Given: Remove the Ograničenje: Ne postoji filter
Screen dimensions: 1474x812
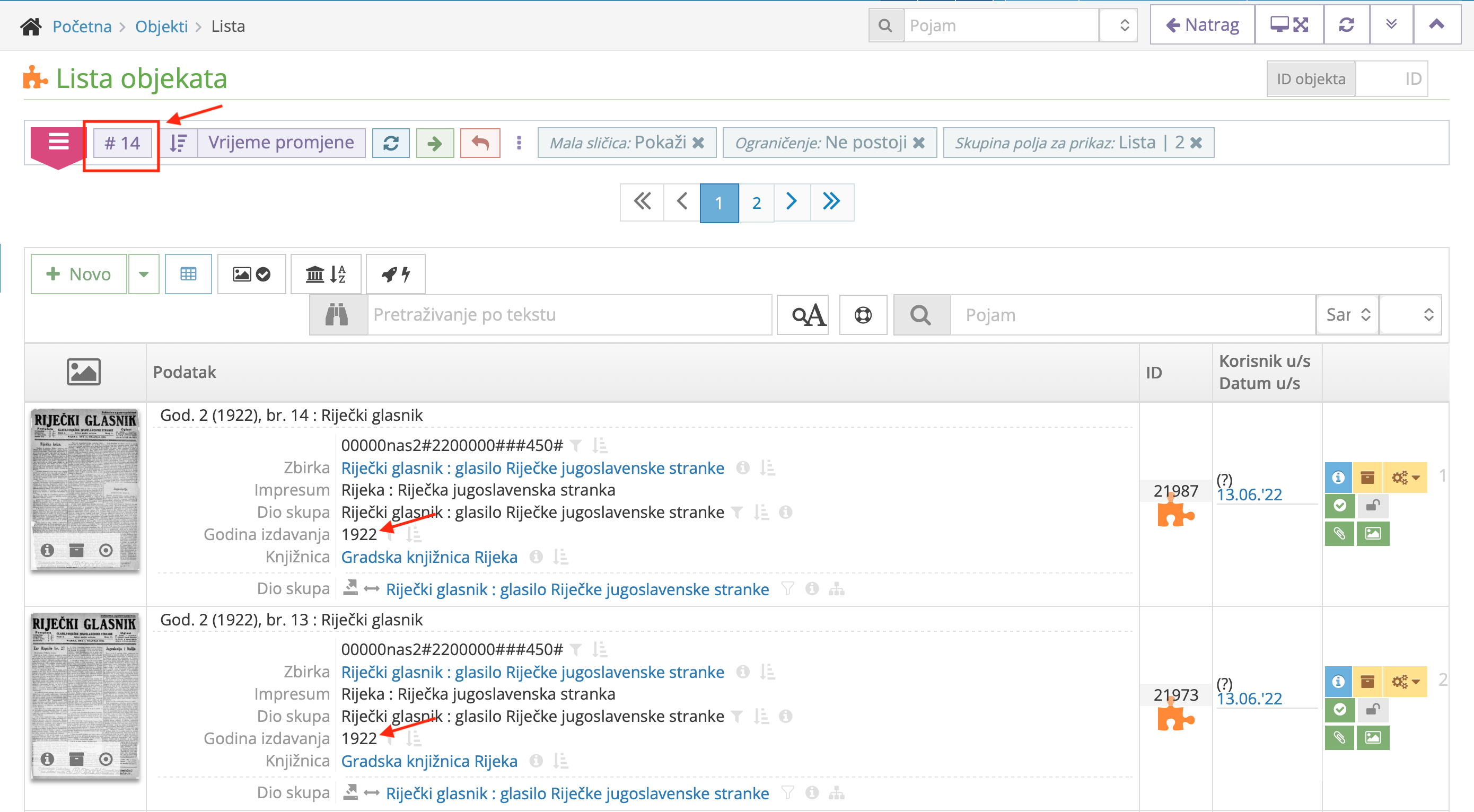Looking at the screenshot, I should pos(918,143).
